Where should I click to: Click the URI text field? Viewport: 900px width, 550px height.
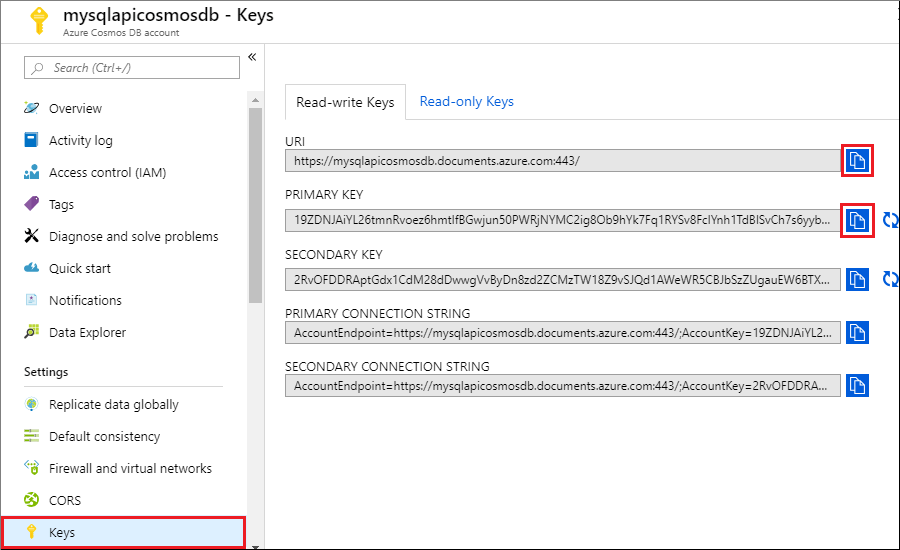click(x=562, y=161)
